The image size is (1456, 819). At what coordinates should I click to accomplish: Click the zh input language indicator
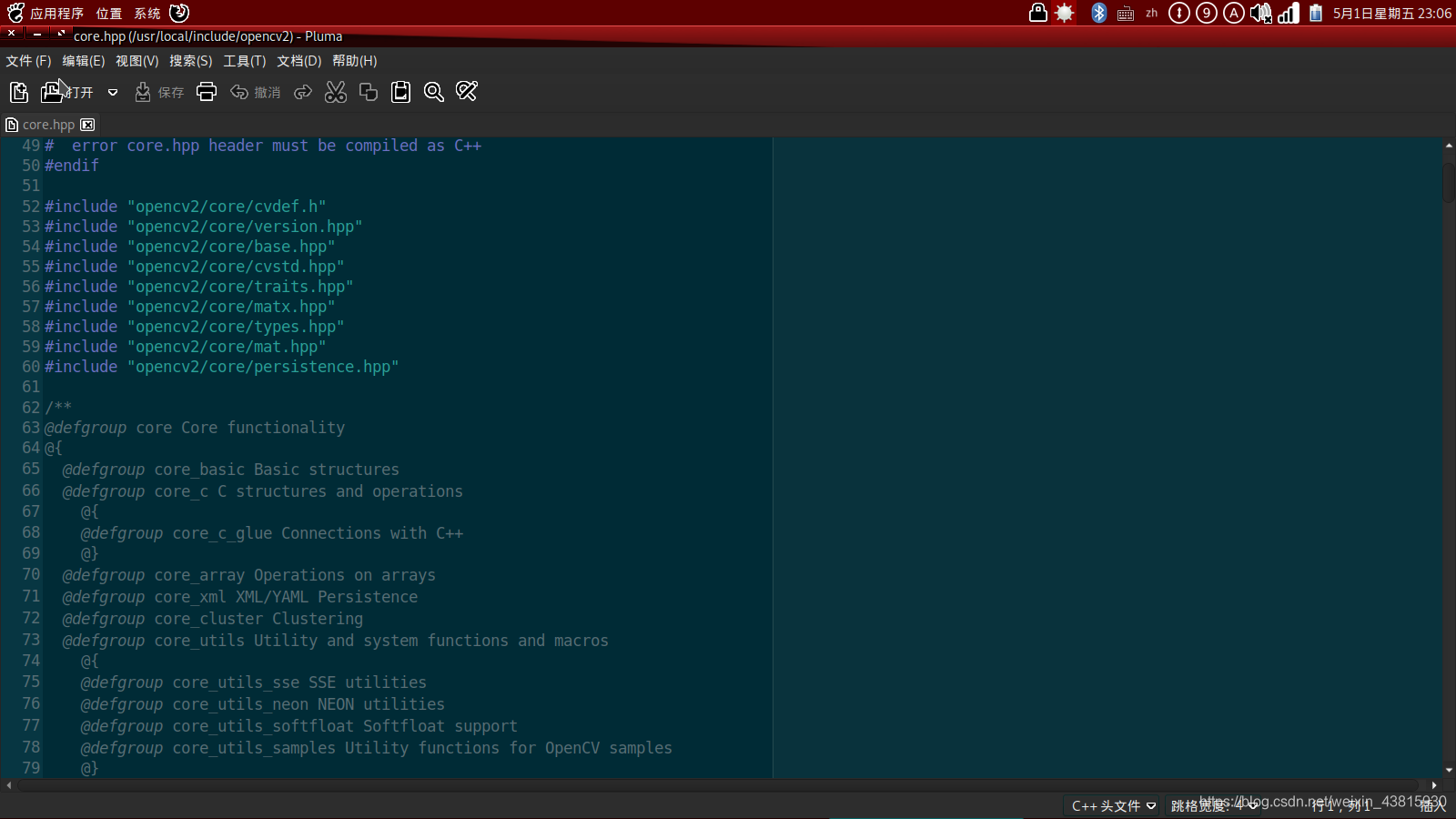(x=1152, y=13)
